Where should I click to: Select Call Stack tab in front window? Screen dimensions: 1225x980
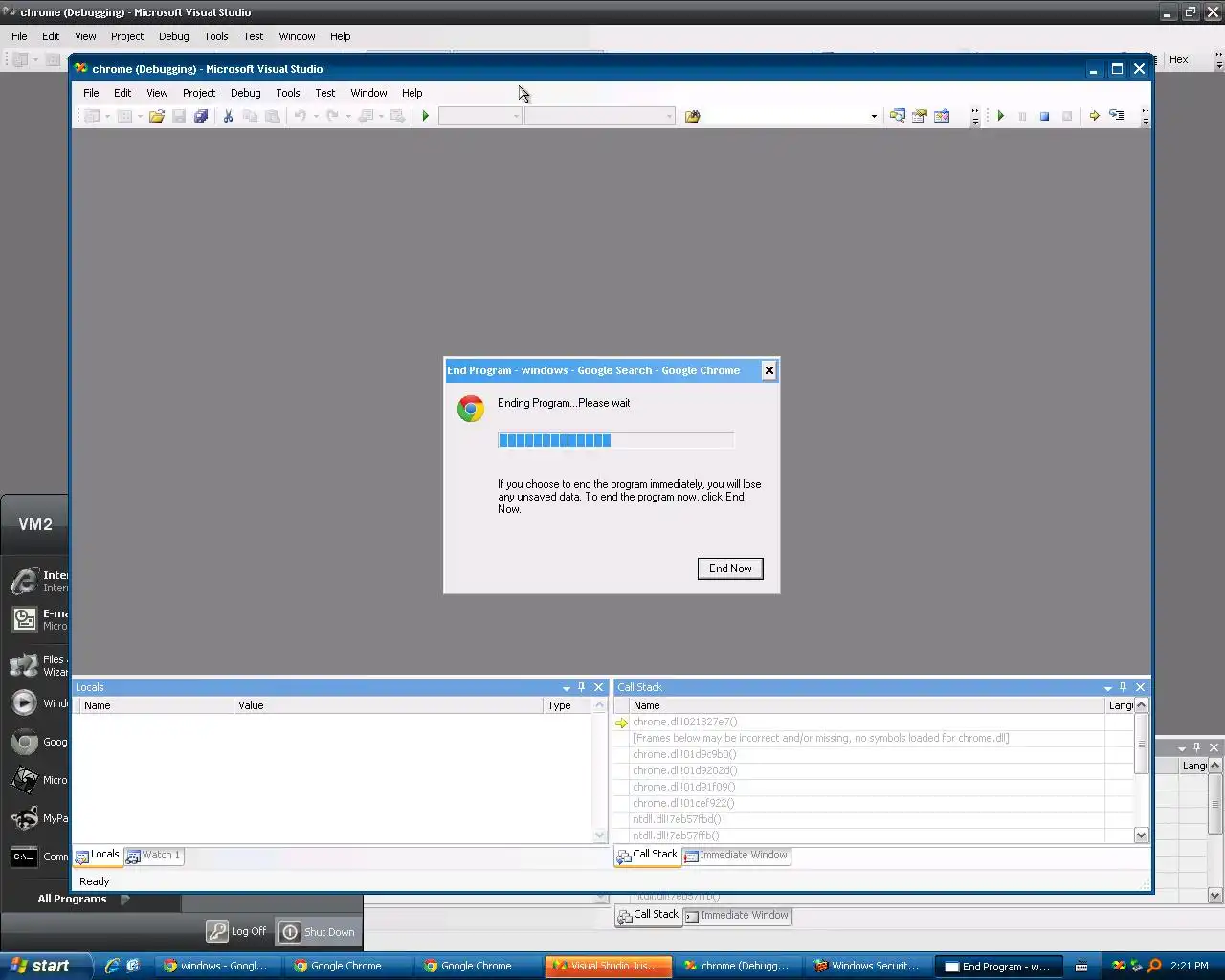tap(648, 855)
